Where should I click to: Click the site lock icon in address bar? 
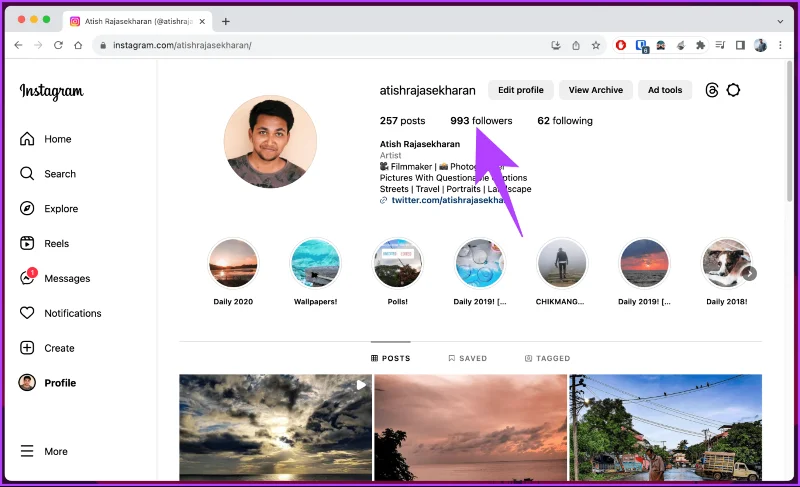click(103, 45)
